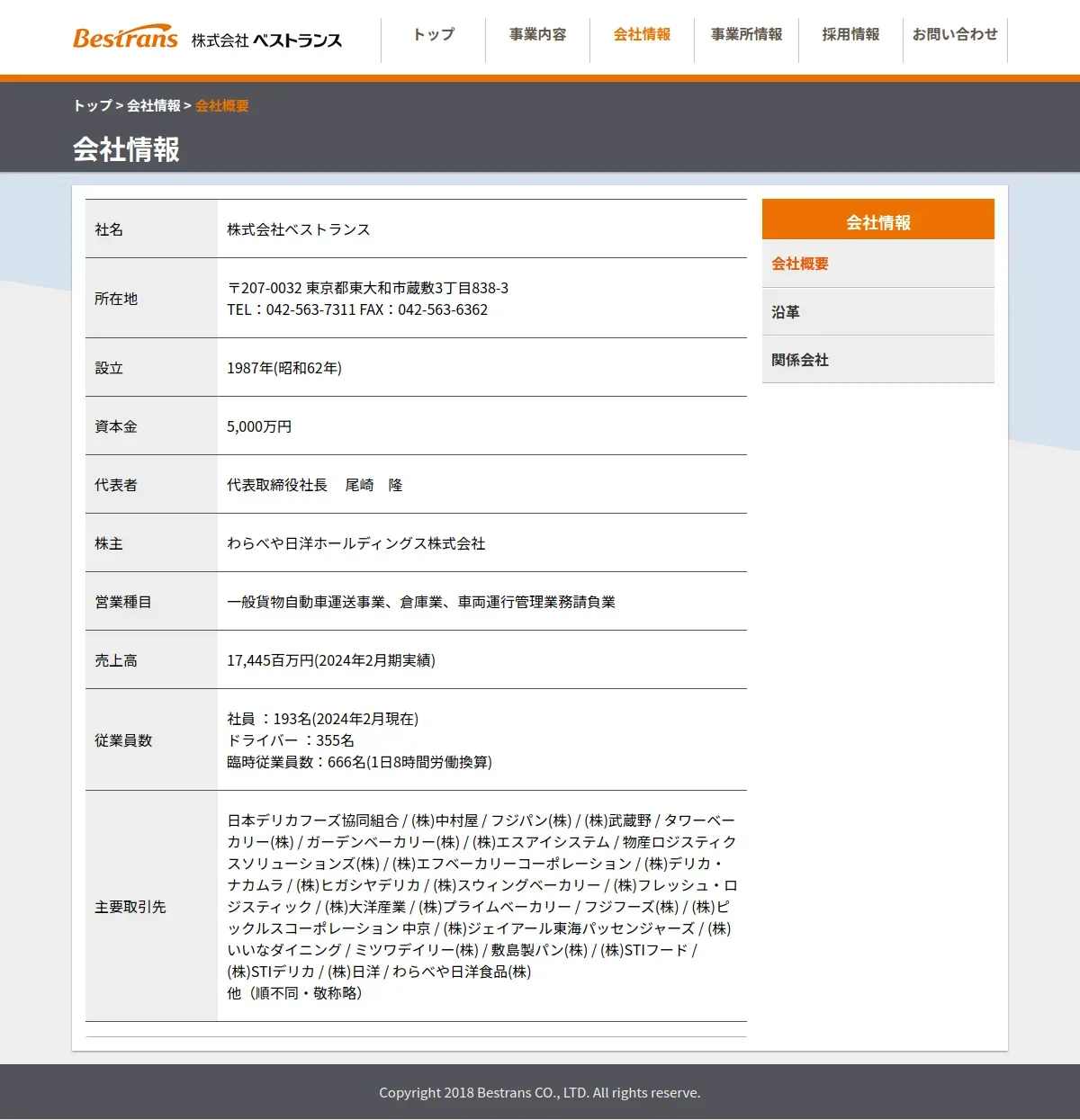Click the 臨時従業員数：666名 line

359,762
